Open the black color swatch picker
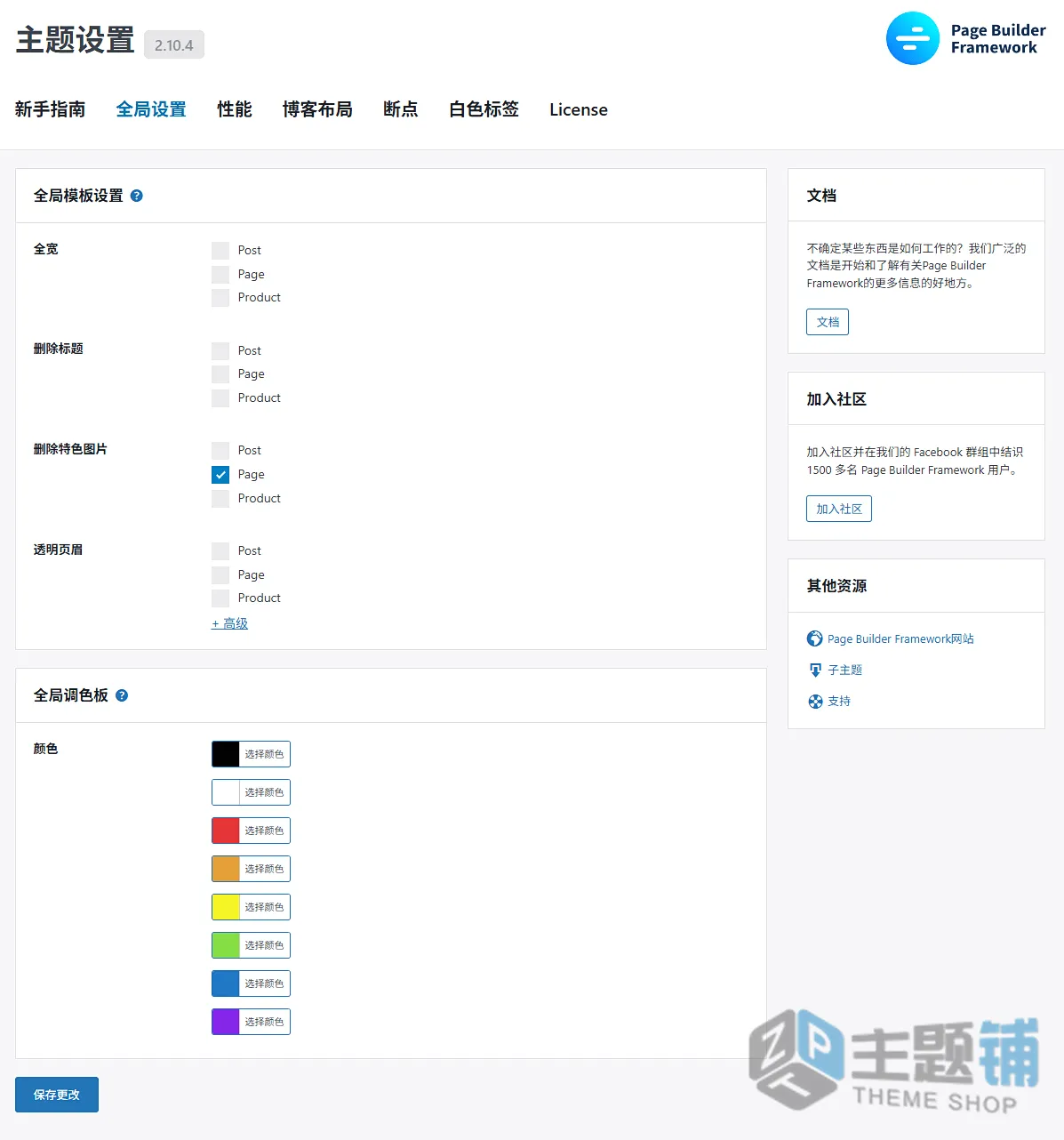This screenshot has height=1140, width=1064. click(x=251, y=754)
